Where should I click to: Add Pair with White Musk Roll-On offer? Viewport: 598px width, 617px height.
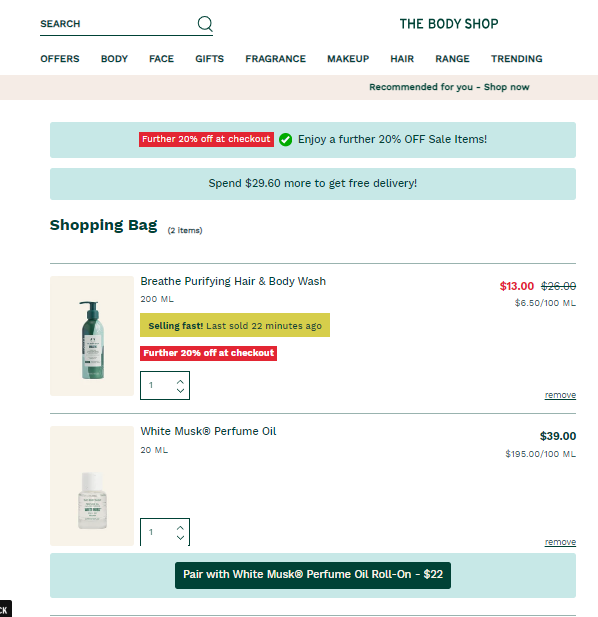313,575
